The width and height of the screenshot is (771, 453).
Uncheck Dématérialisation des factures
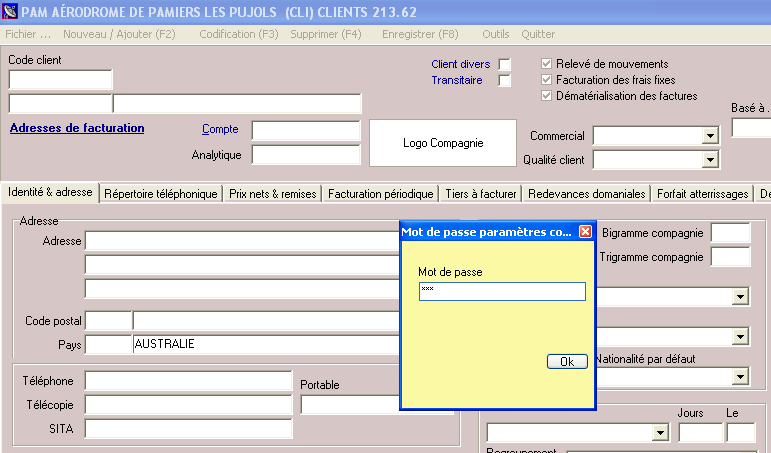pos(547,96)
